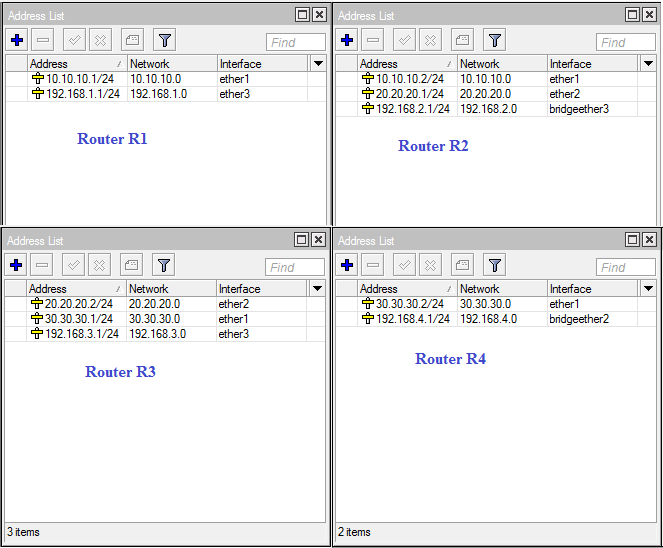Enable address checkmark in Router R3 window
The height and width of the screenshot is (548, 663).
pyautogui.click(x=74, y=265)
